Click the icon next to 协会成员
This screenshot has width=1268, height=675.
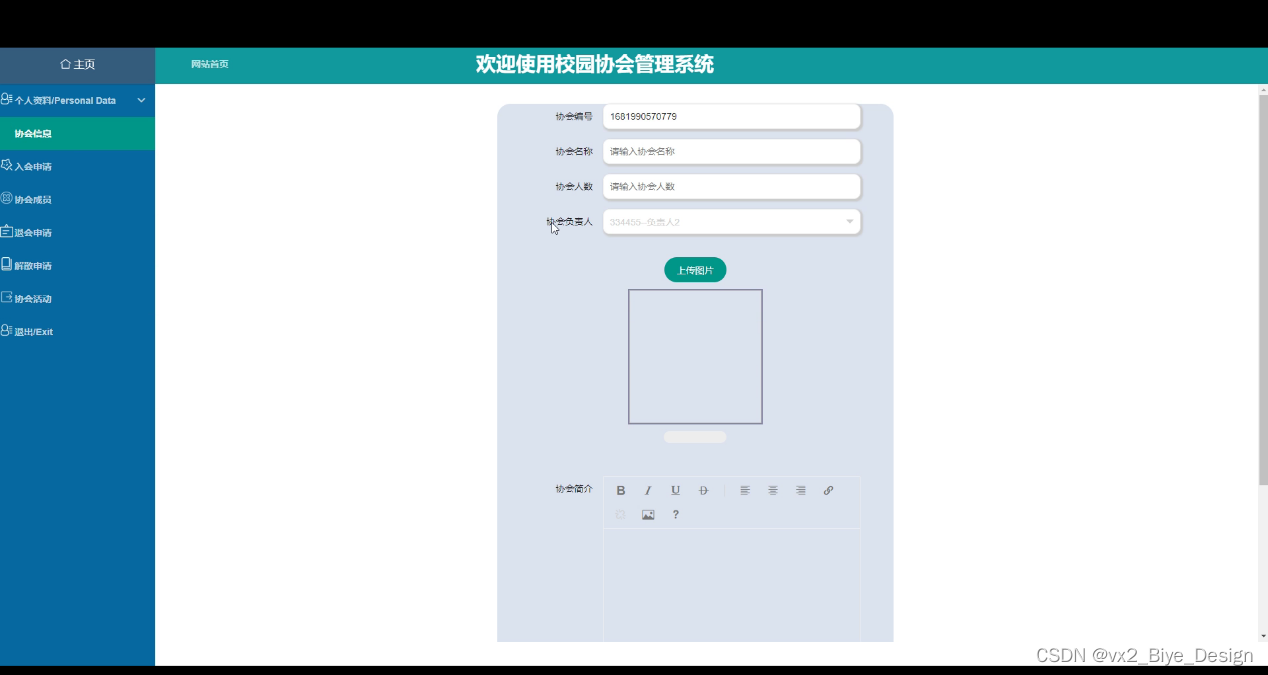6,198
